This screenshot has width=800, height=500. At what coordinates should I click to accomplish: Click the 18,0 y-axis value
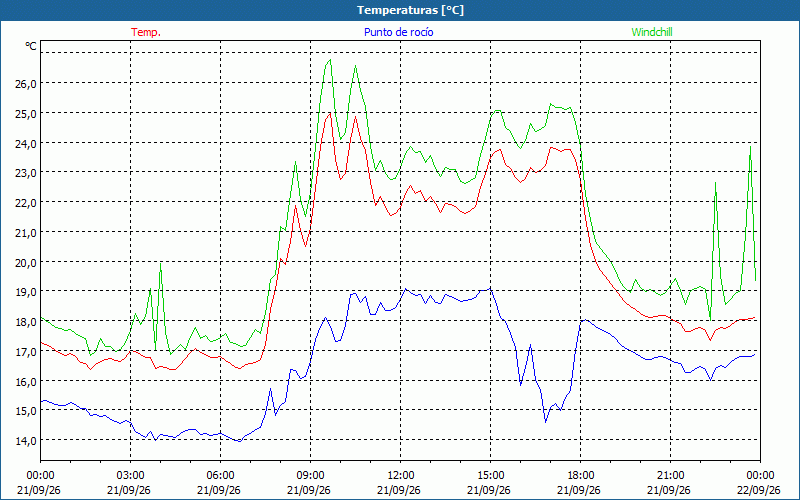26,322
